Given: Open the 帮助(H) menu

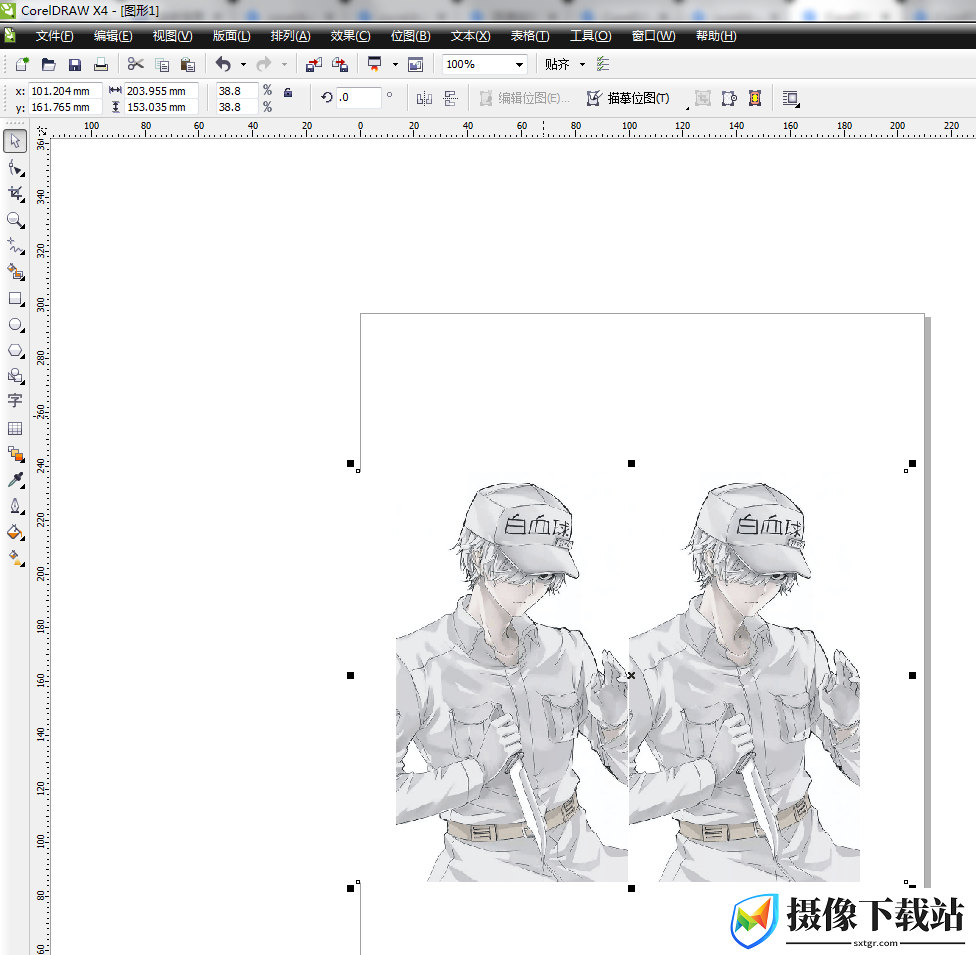Looking at the screenshot, I should 716,36.
